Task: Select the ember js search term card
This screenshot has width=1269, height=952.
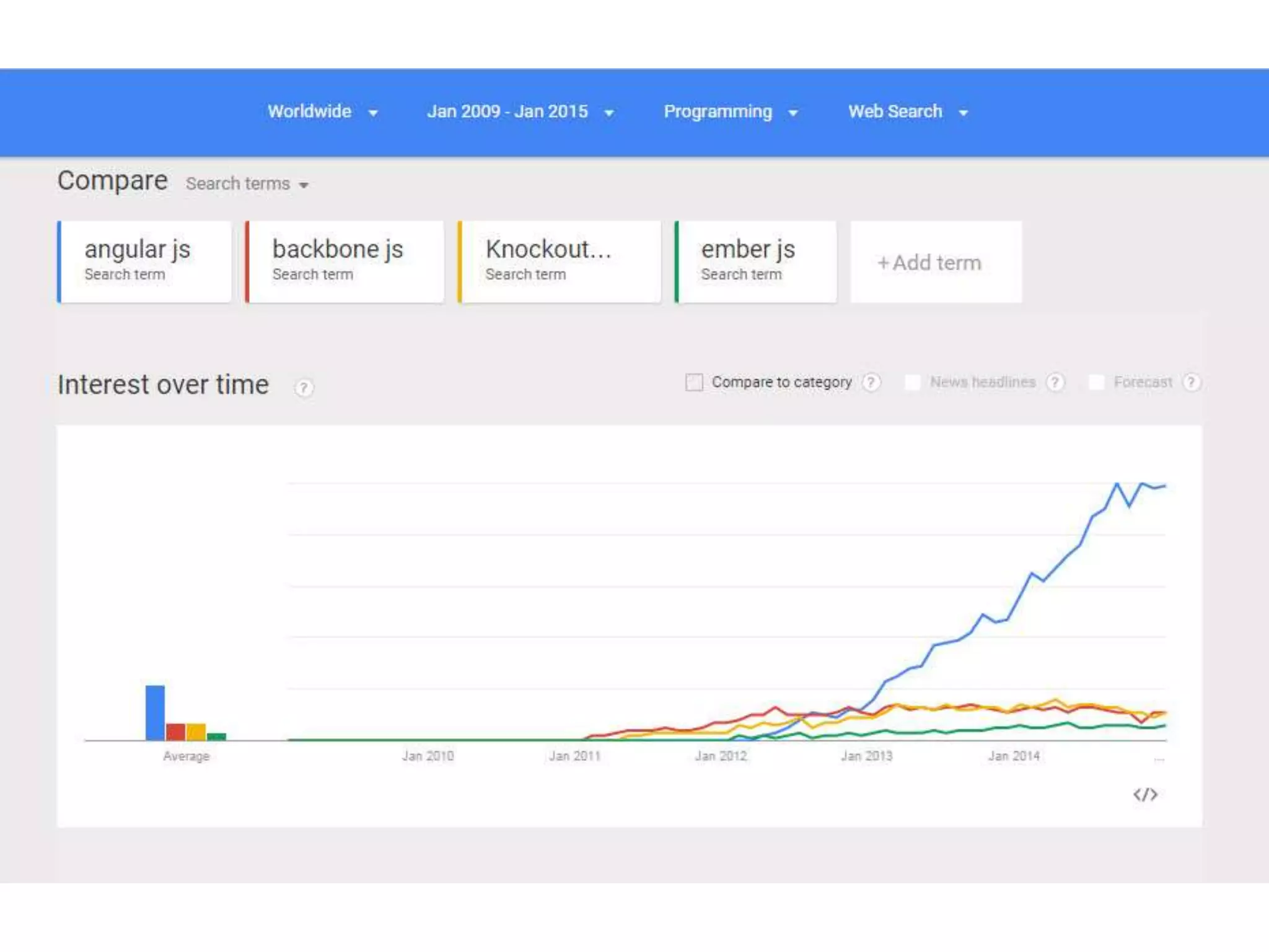Action: tap(755, 262)
